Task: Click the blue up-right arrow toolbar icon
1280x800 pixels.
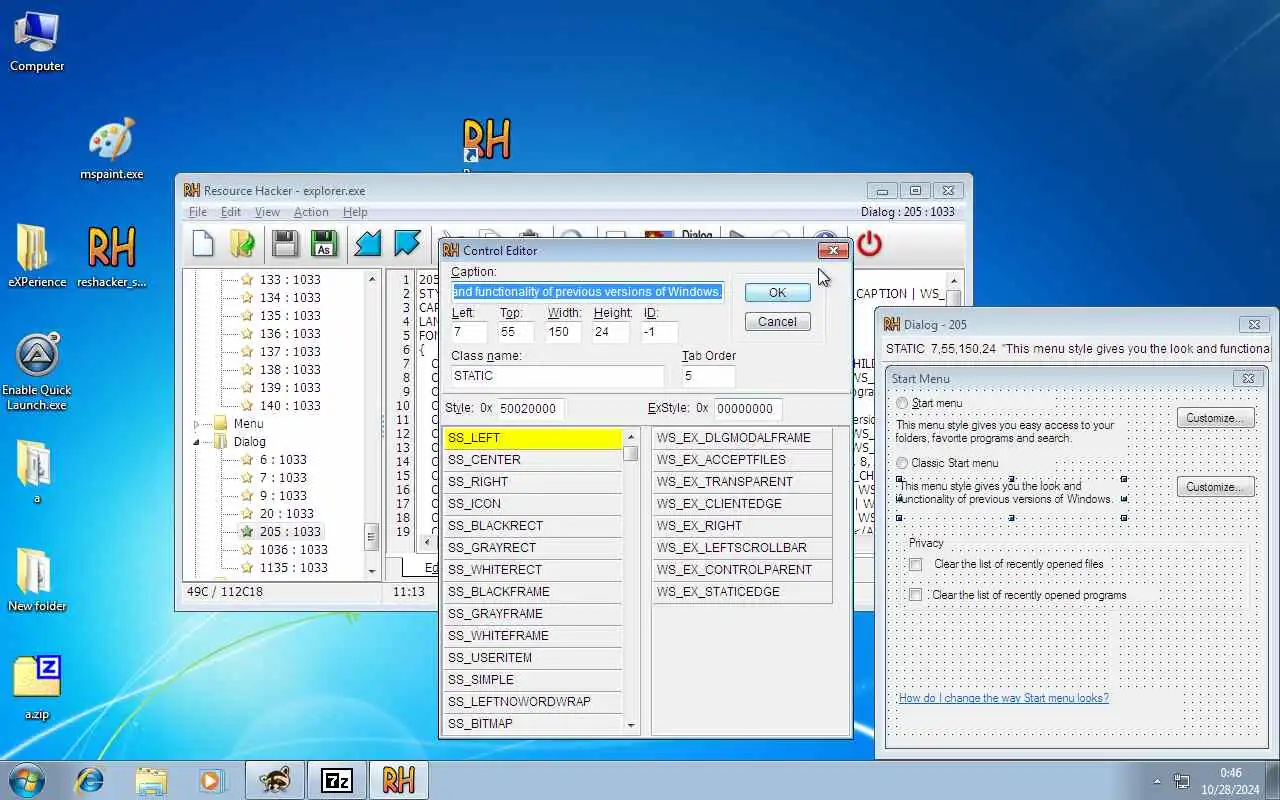Action: point(407,244)
